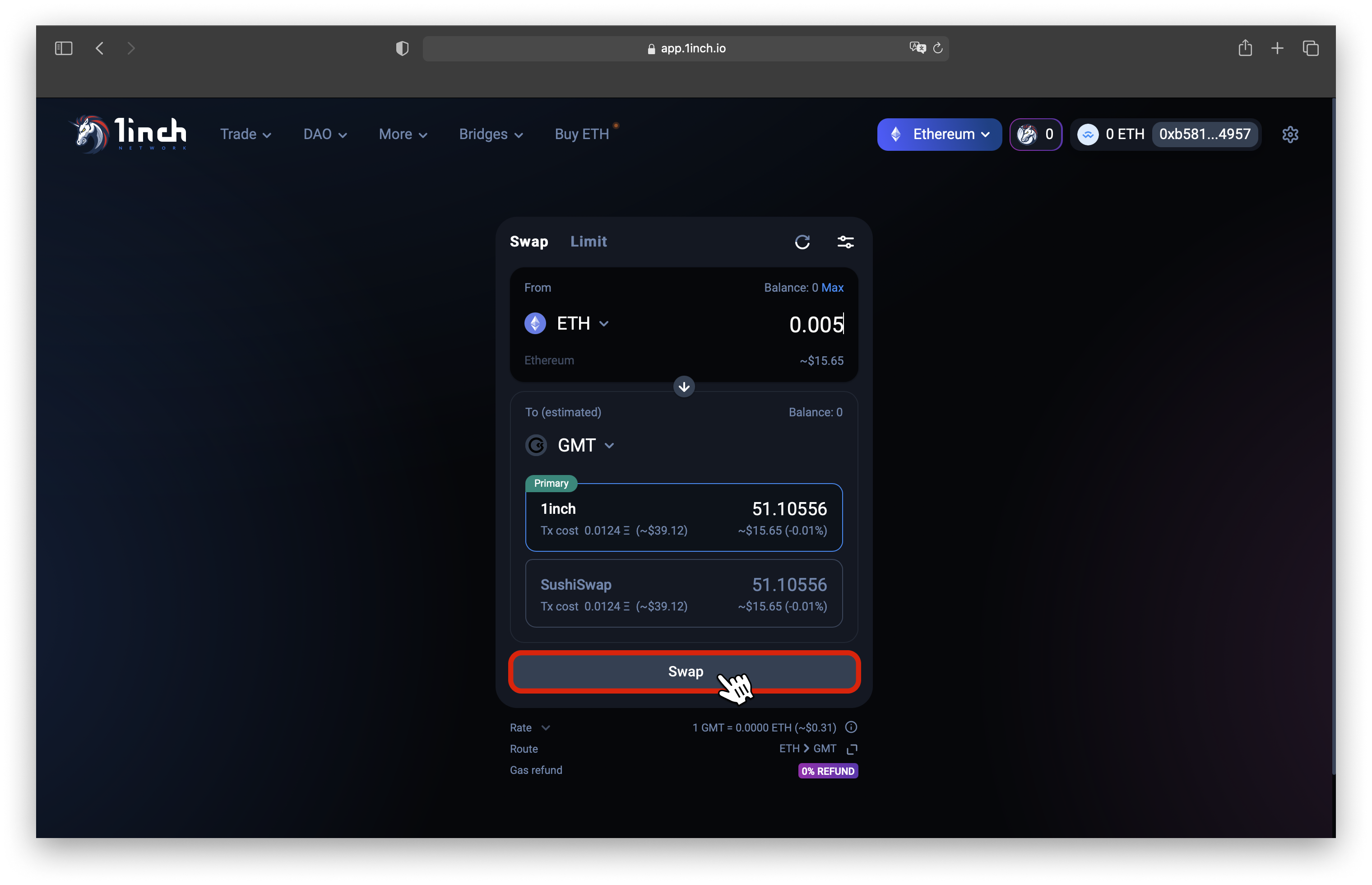The width and height of the screenshot is (1372, 885).
Task: Select the SushiSwap route option
Action: pos(684,593)
